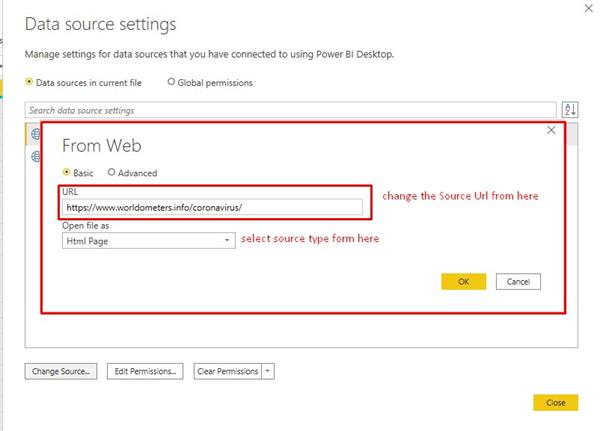
Task: Close Data source settings window with X
Action: [586, 8]
